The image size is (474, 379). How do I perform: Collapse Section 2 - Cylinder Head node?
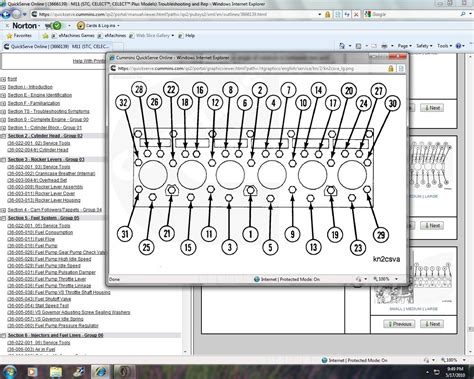click(3, 136)
